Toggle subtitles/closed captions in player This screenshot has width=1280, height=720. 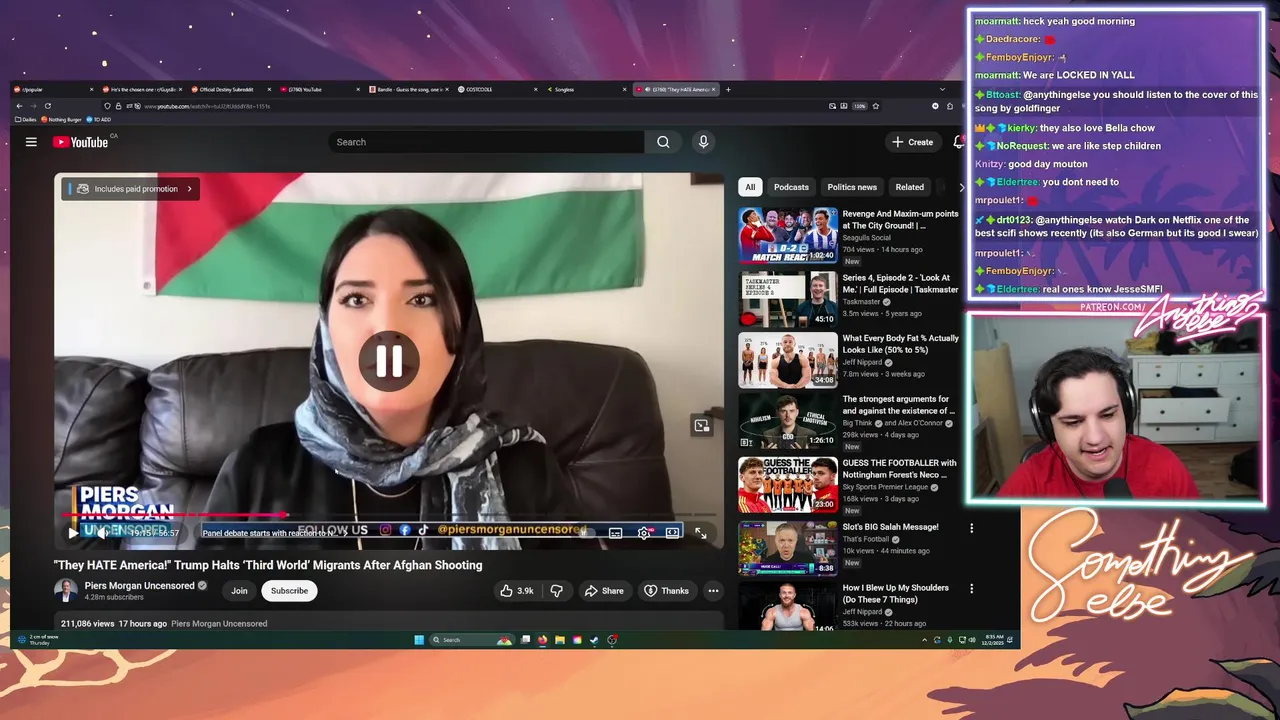pos(615,533)
